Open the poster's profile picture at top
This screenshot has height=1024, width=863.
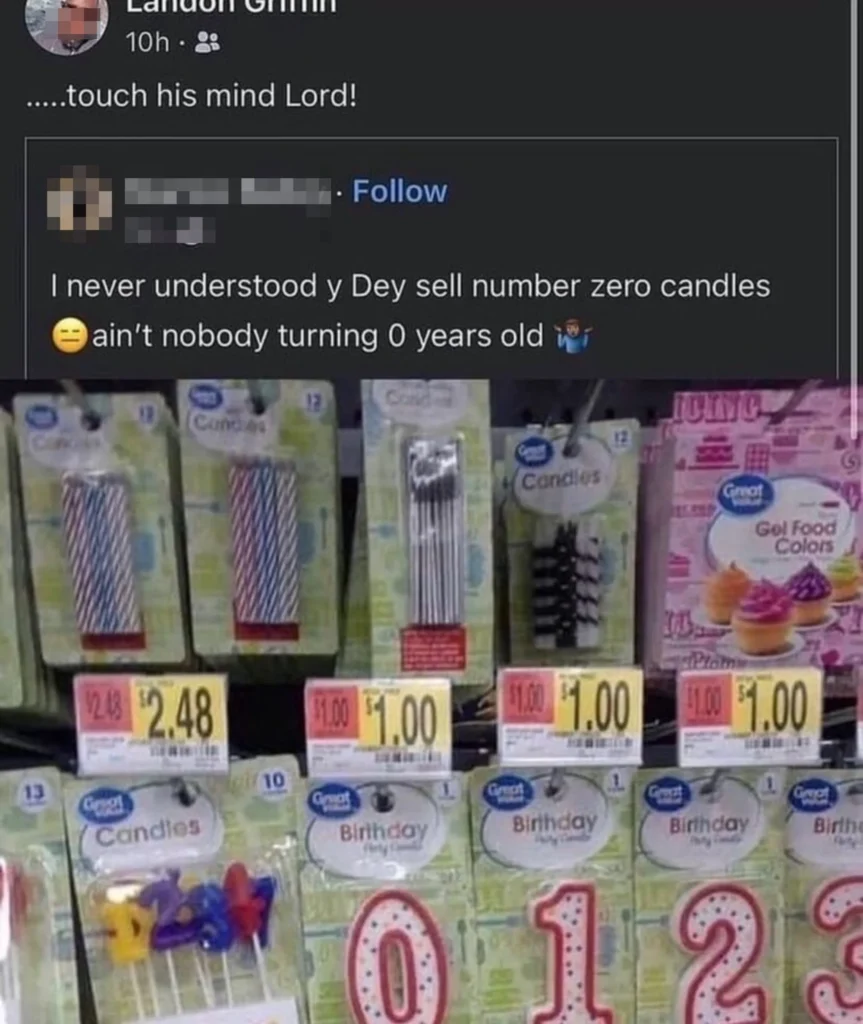(x=66, y=24)
